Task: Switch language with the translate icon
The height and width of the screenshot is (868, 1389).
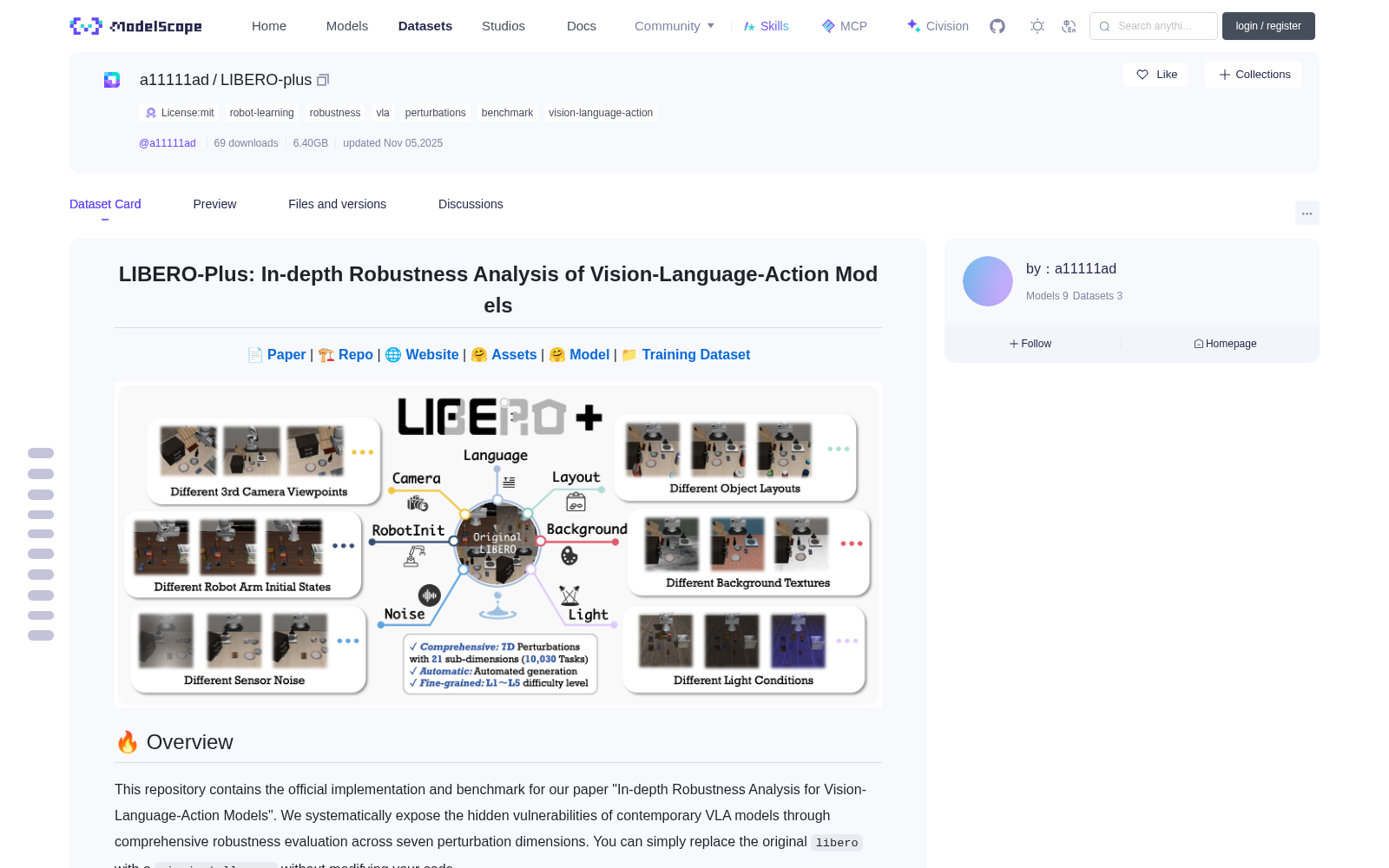Action: pos(1069,26)
